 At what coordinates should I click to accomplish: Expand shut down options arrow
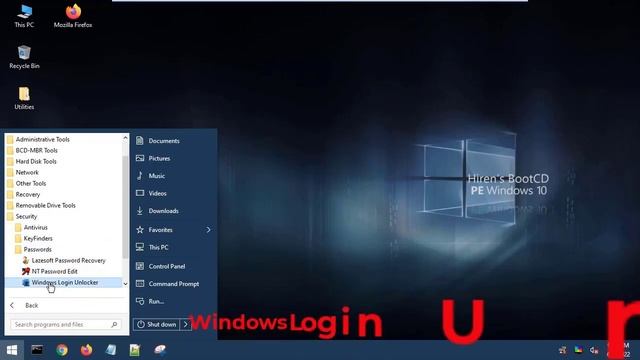[x=186, y=324]
